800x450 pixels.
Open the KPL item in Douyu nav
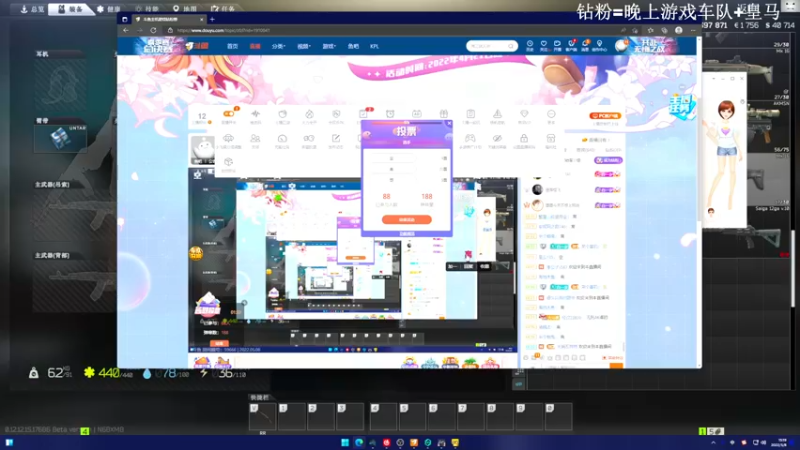[374, 46]
